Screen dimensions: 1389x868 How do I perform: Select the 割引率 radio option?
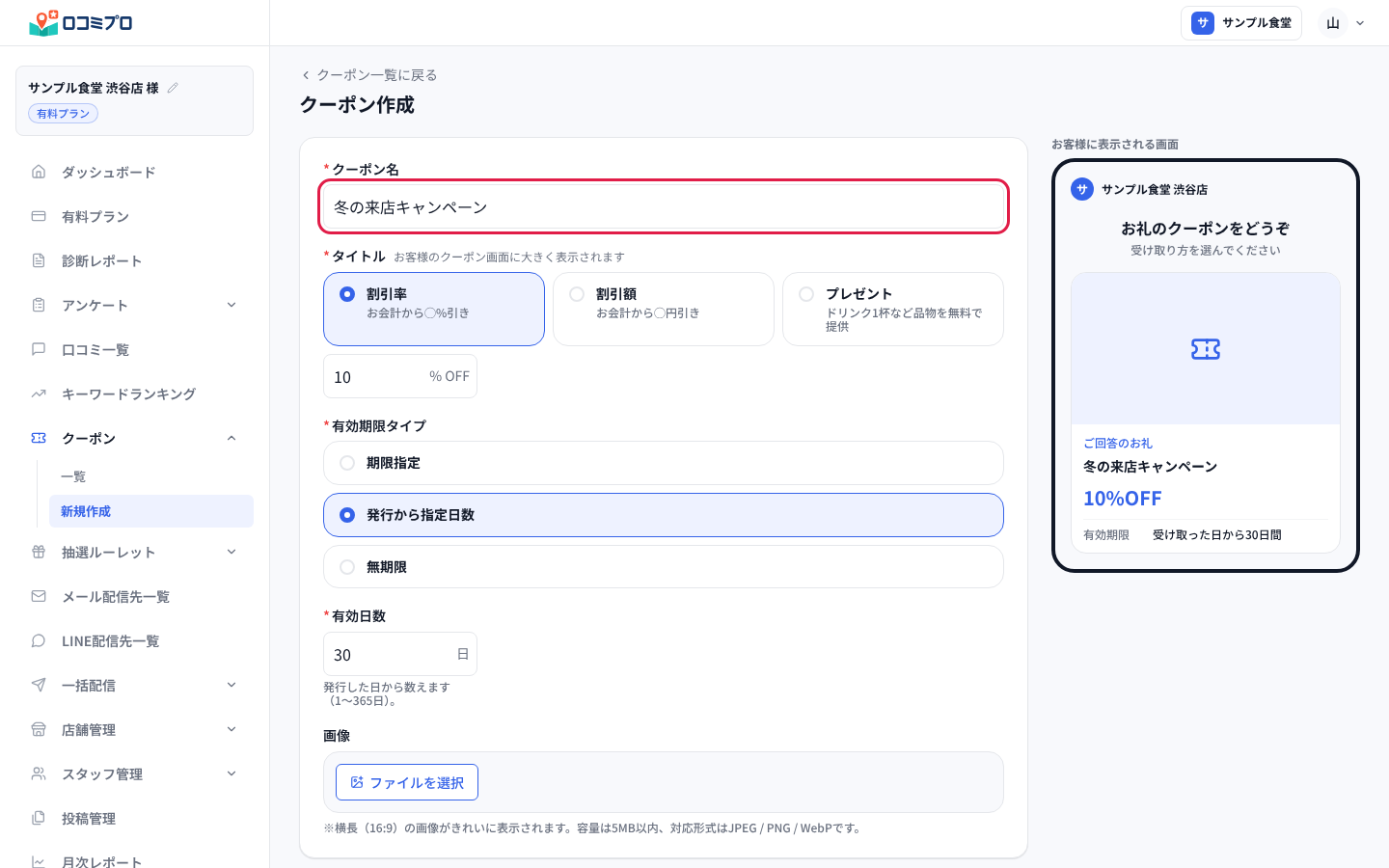click(434, 309)
